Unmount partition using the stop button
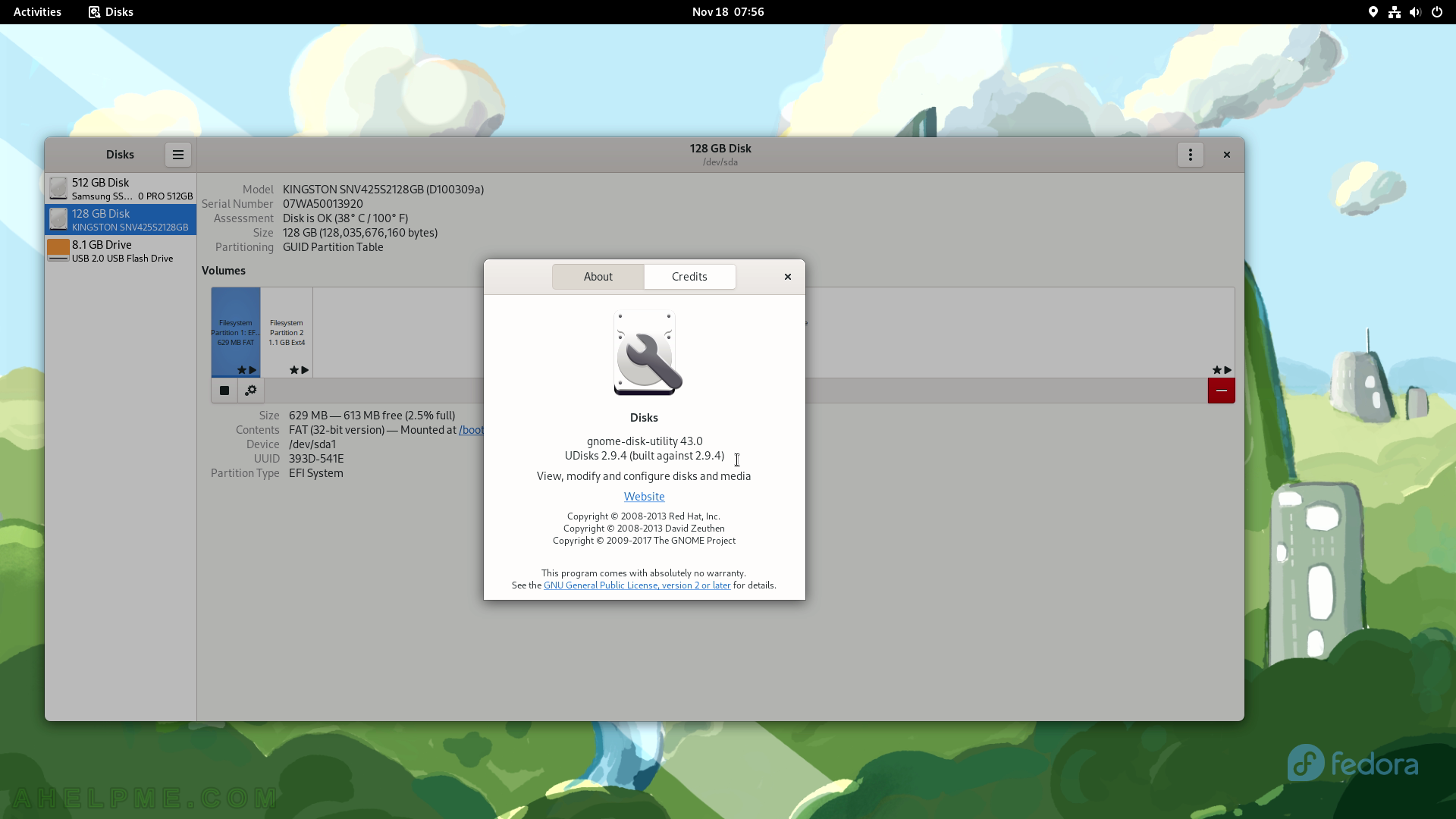1456x819 pixels. 224,391
